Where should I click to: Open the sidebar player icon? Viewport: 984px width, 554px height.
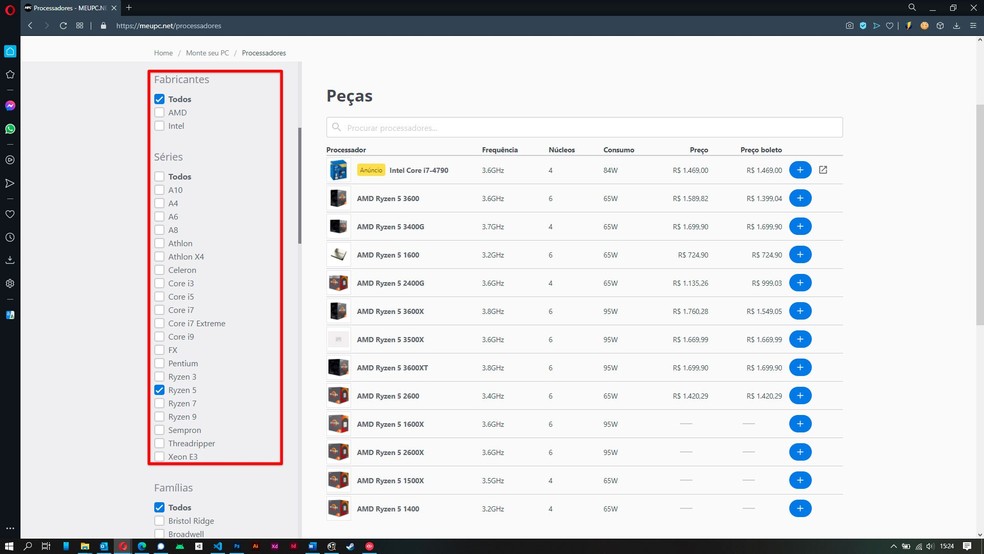[10, 159]
